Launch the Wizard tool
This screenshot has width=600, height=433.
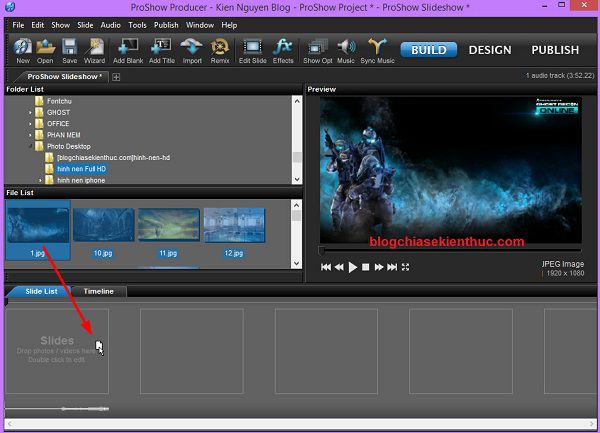pyautogui.click(x=94, y=50)
